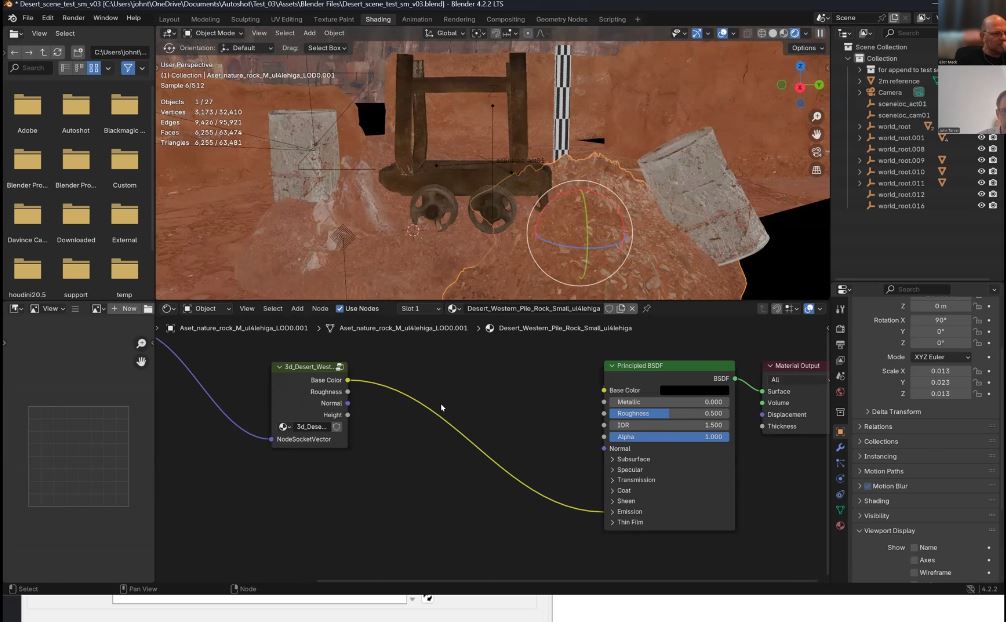This screenshot has height=622, width=1006.
Task: Open the Render menu
Action: pos(73,18)
